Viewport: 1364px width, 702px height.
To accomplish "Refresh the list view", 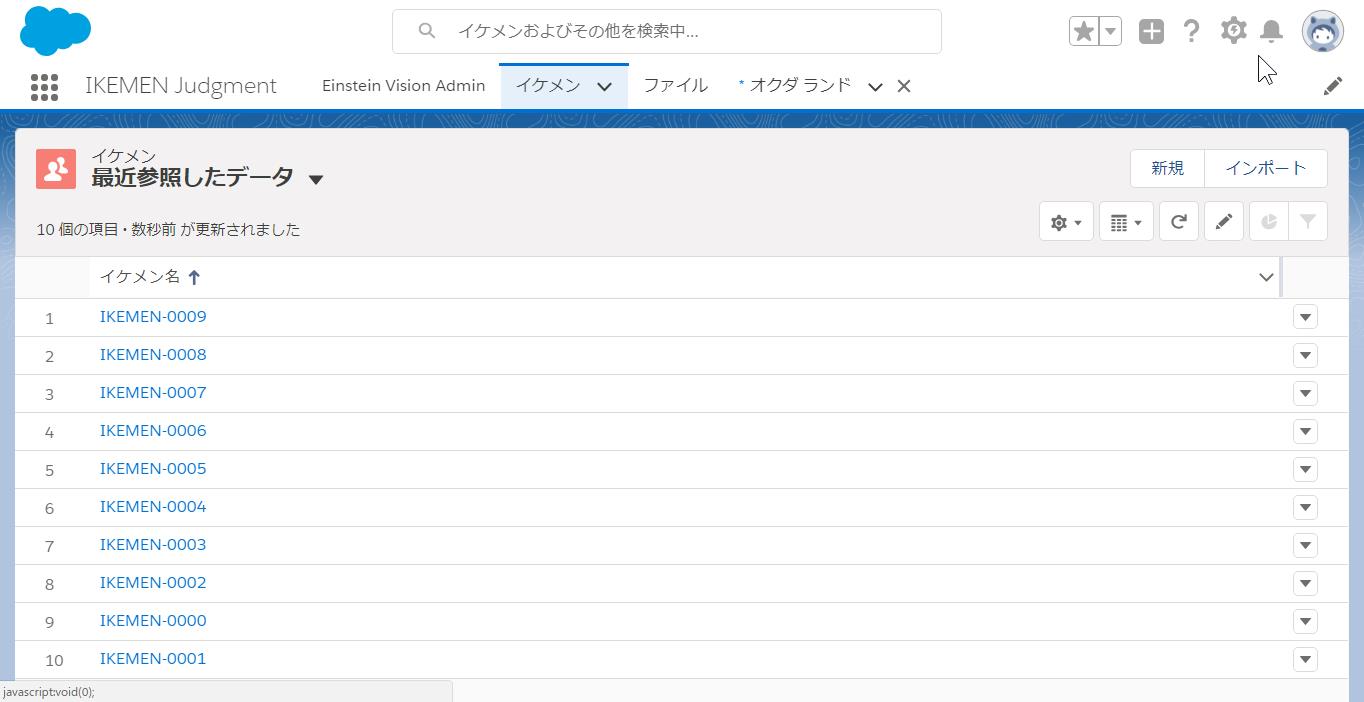I will pyautogui.click(x=1179, y=222).
